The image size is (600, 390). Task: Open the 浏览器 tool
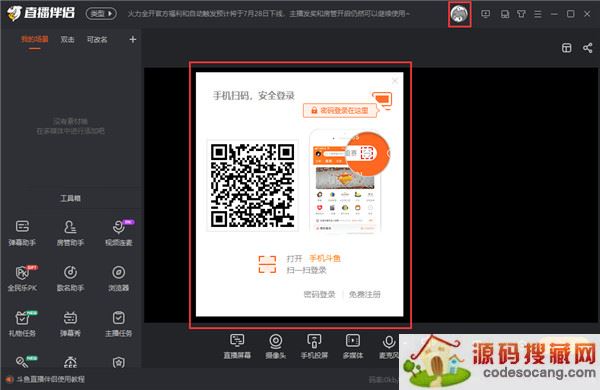coord(119,278)
